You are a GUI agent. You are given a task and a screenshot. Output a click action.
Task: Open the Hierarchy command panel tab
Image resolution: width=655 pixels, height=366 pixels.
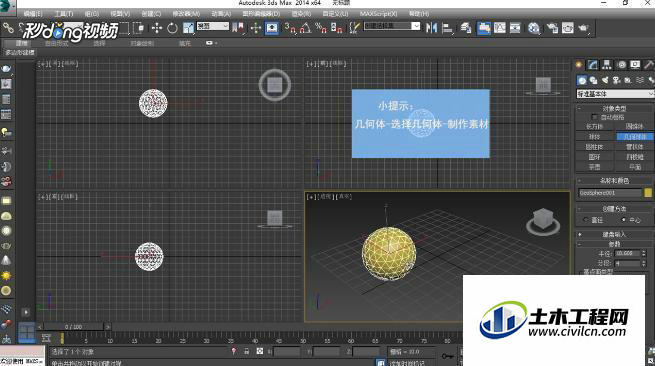[607, 64]
